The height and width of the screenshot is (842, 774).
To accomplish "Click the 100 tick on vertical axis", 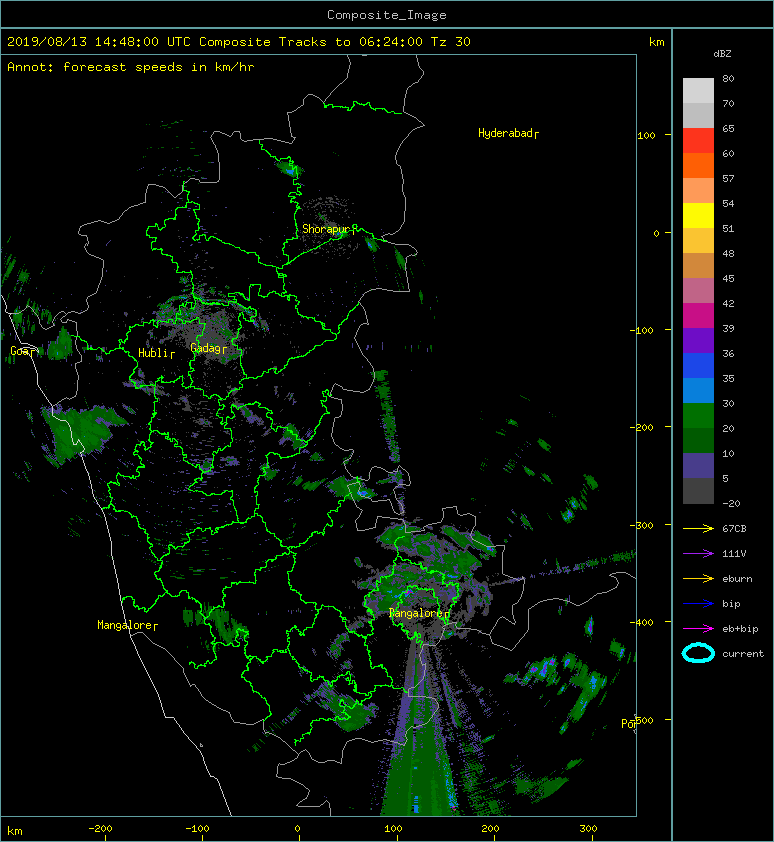I will (x=646, y=135).
